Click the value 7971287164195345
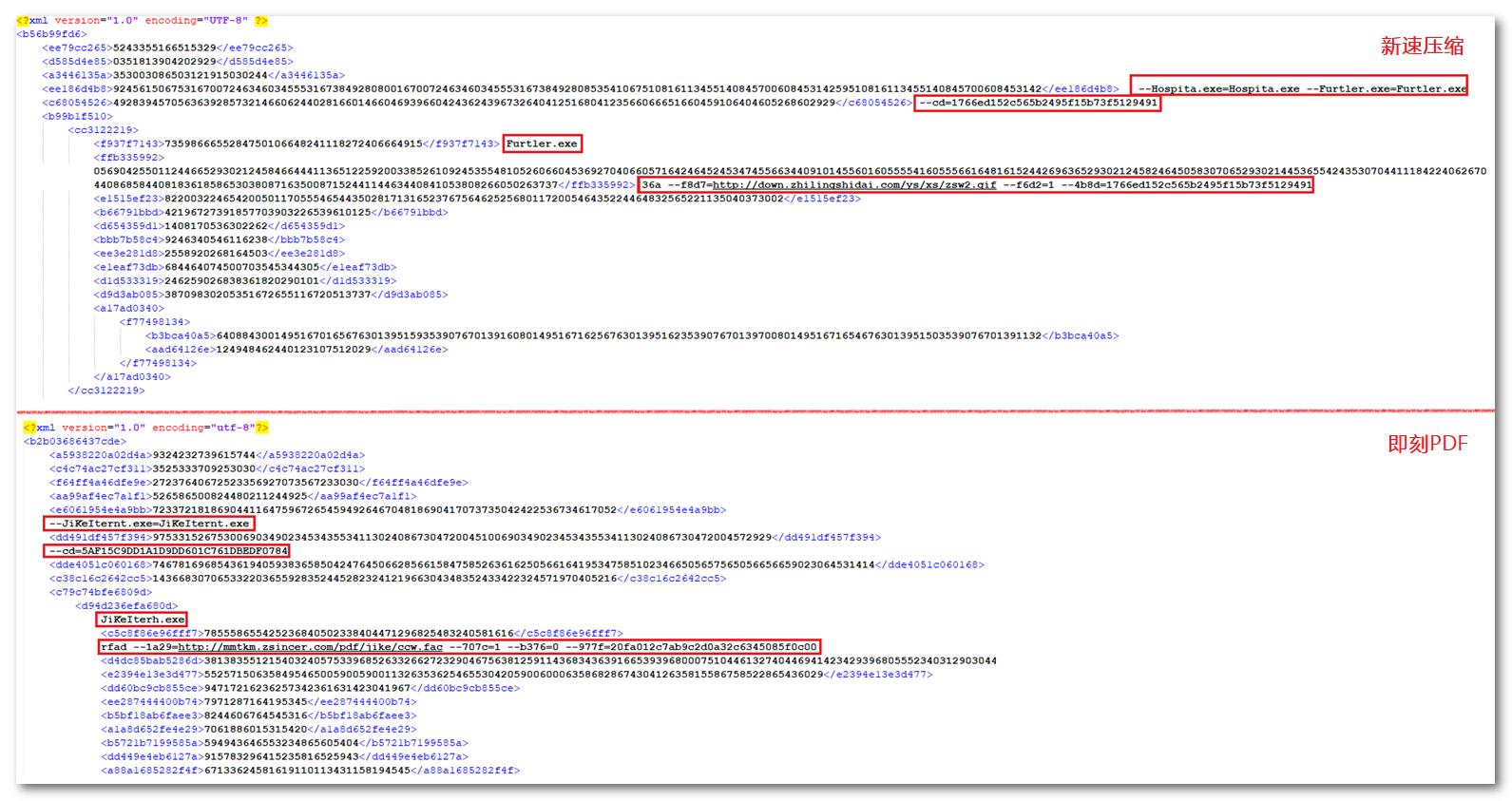1512x801 pixels. [256, 702]
